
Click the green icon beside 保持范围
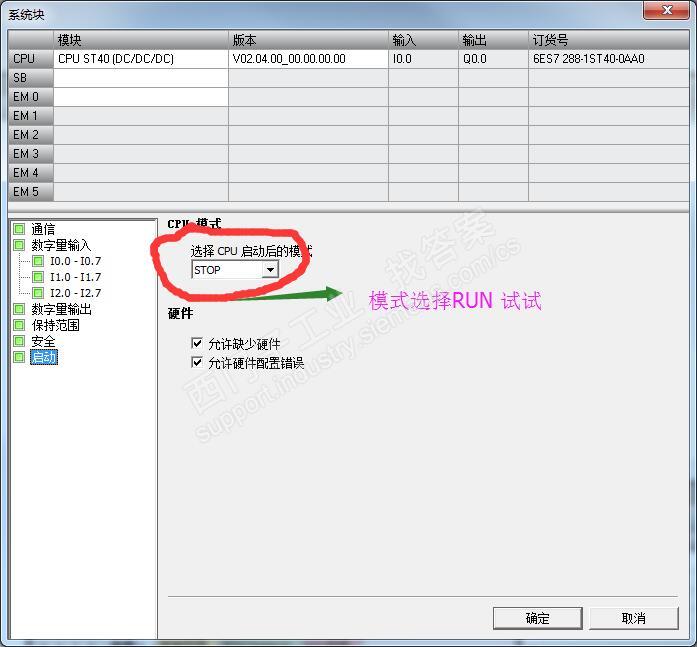coord(19,325)
